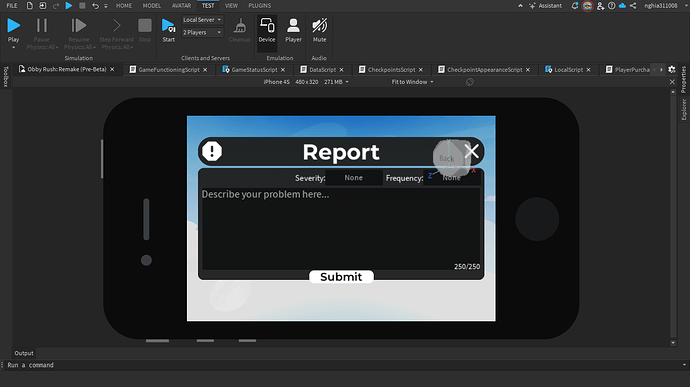Collapse the ribbon with the up chevron
Screen dimensions: 690x387
point(520,6)
